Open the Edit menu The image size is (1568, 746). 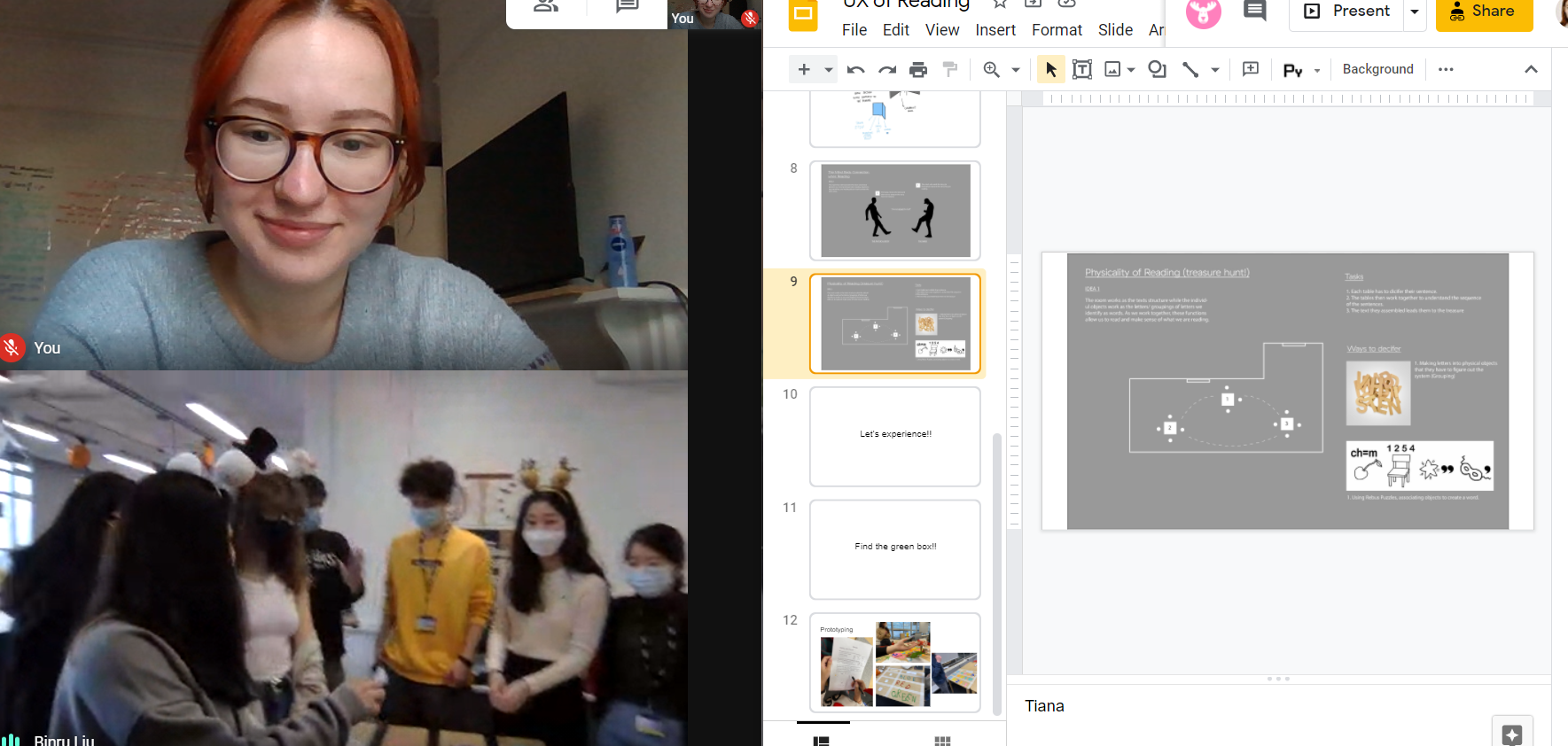point(896,30)
